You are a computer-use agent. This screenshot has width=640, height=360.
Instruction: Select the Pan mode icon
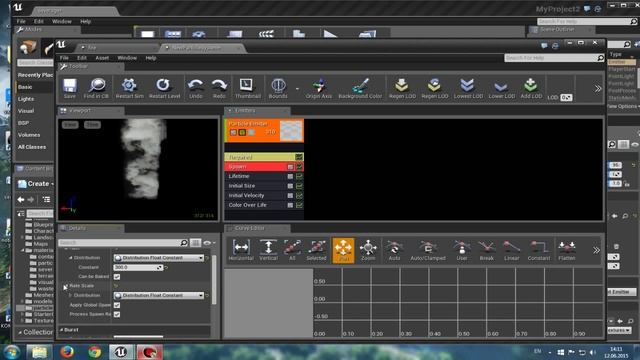pos(343,250)
